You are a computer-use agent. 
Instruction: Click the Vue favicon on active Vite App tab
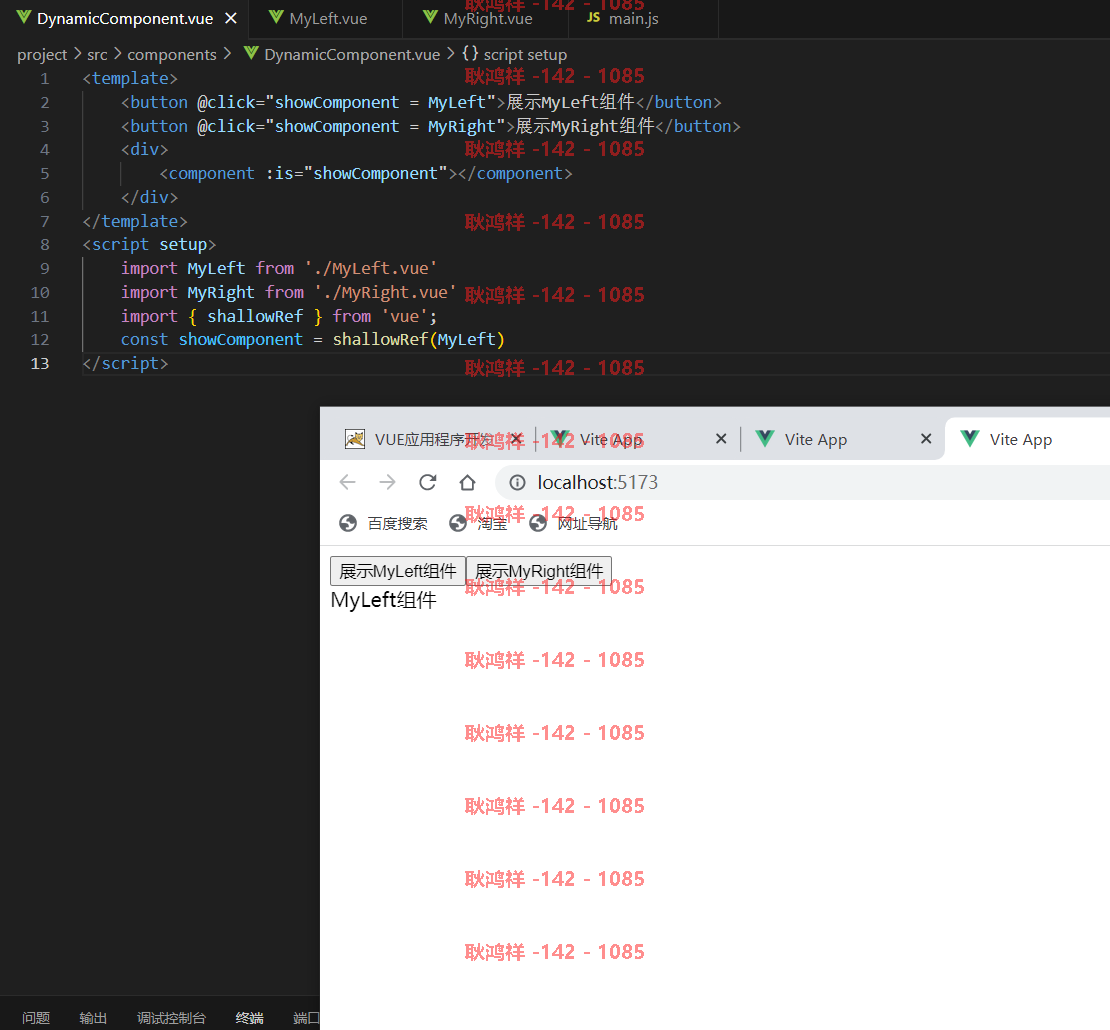click(970, 438)
